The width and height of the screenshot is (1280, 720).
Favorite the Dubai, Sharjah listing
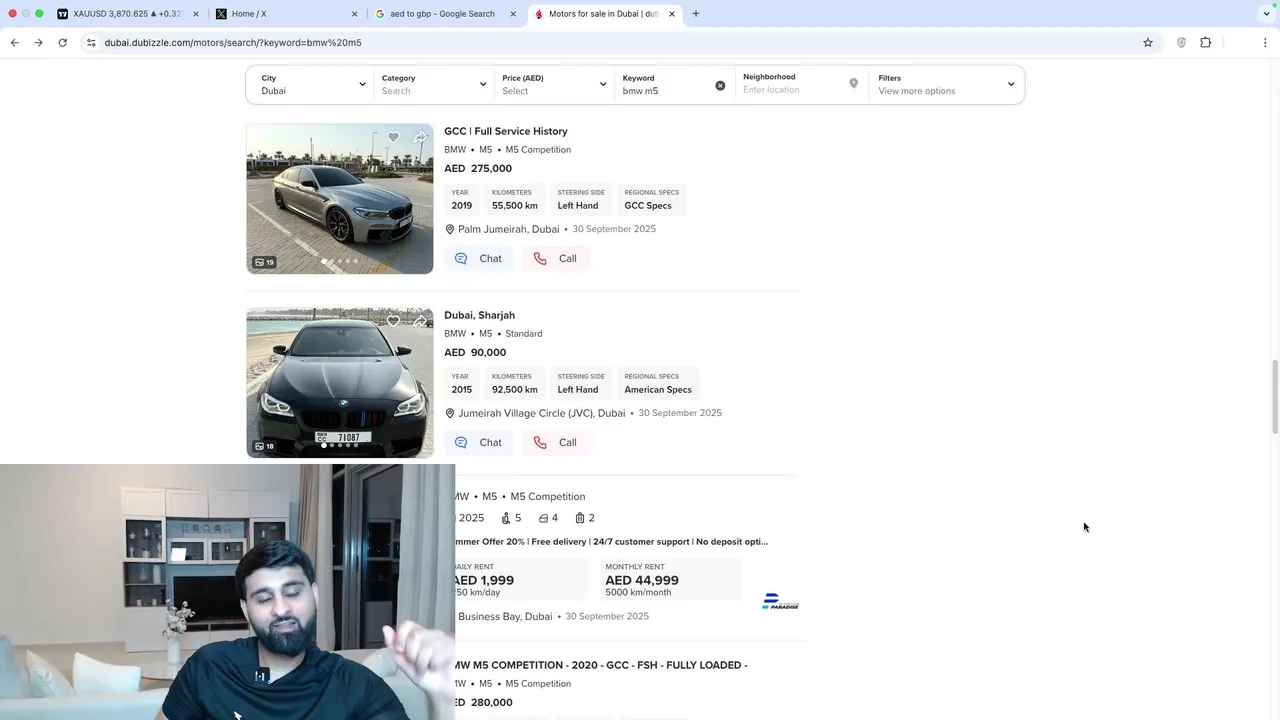(393, 321)
